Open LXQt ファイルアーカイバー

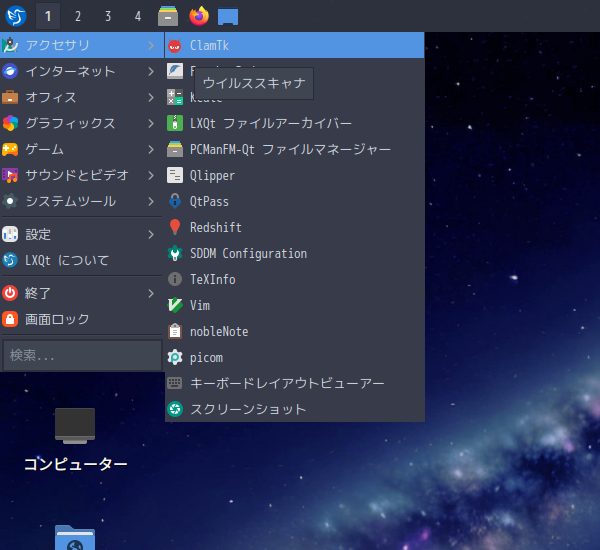(295, 123)
